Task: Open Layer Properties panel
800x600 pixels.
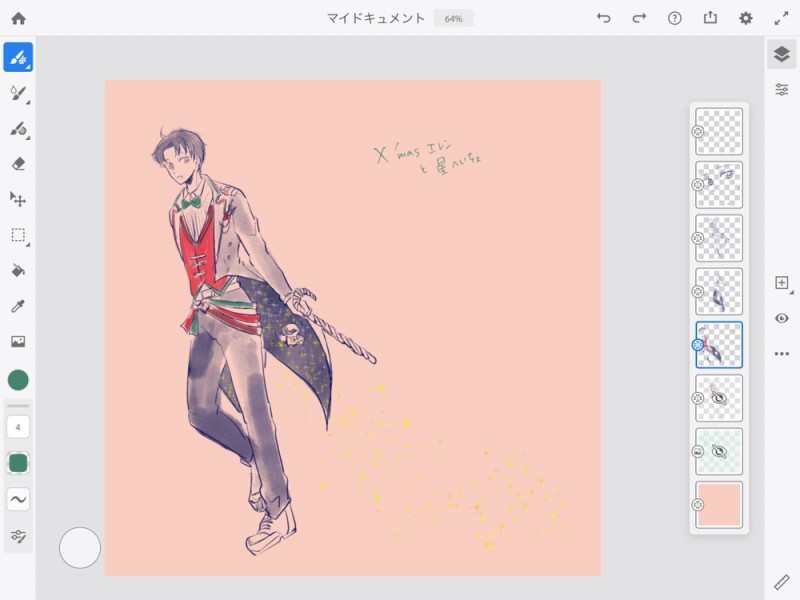Action: pyautogui.click(x=782, y=90)
